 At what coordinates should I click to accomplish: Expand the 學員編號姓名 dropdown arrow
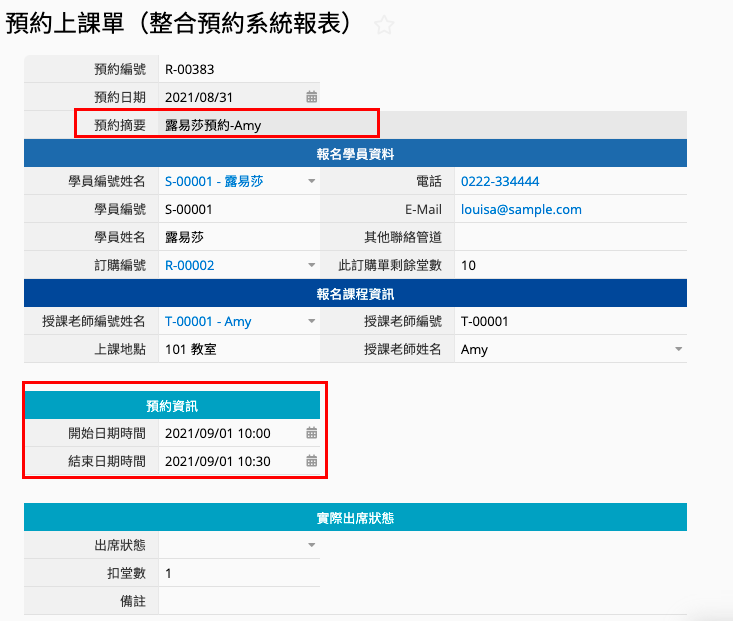click(311, 181)
